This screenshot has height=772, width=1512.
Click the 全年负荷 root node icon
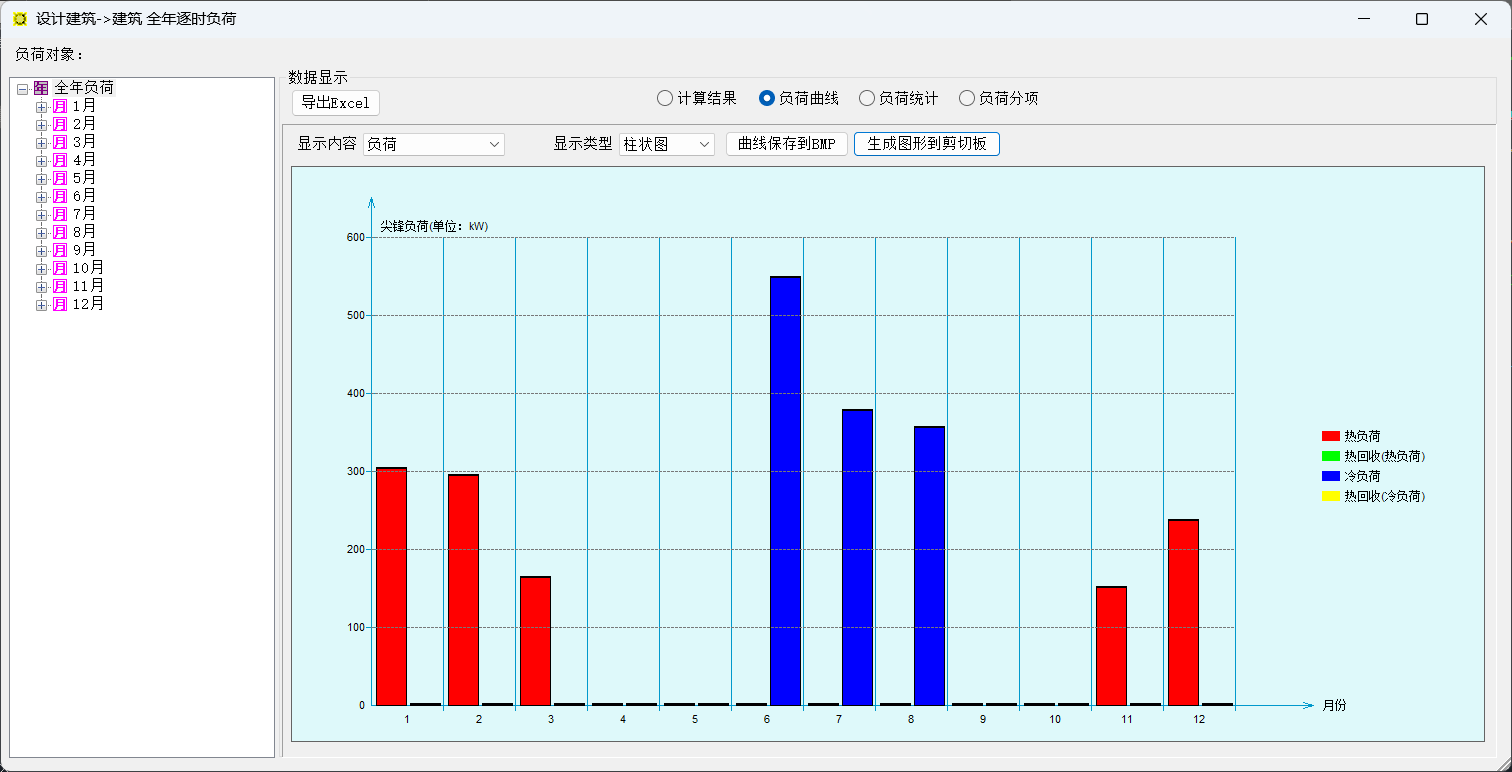pyautogui.click(x=41, y=88)
